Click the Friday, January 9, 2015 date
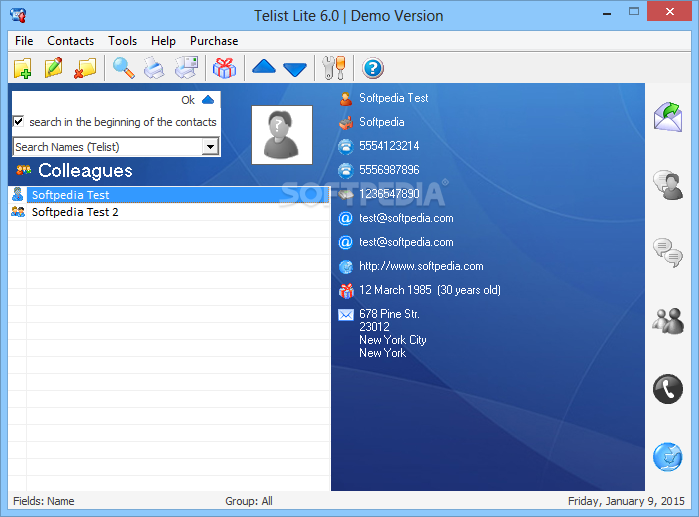The width and height of the screenshot is (699, 517). coord(626,501)
